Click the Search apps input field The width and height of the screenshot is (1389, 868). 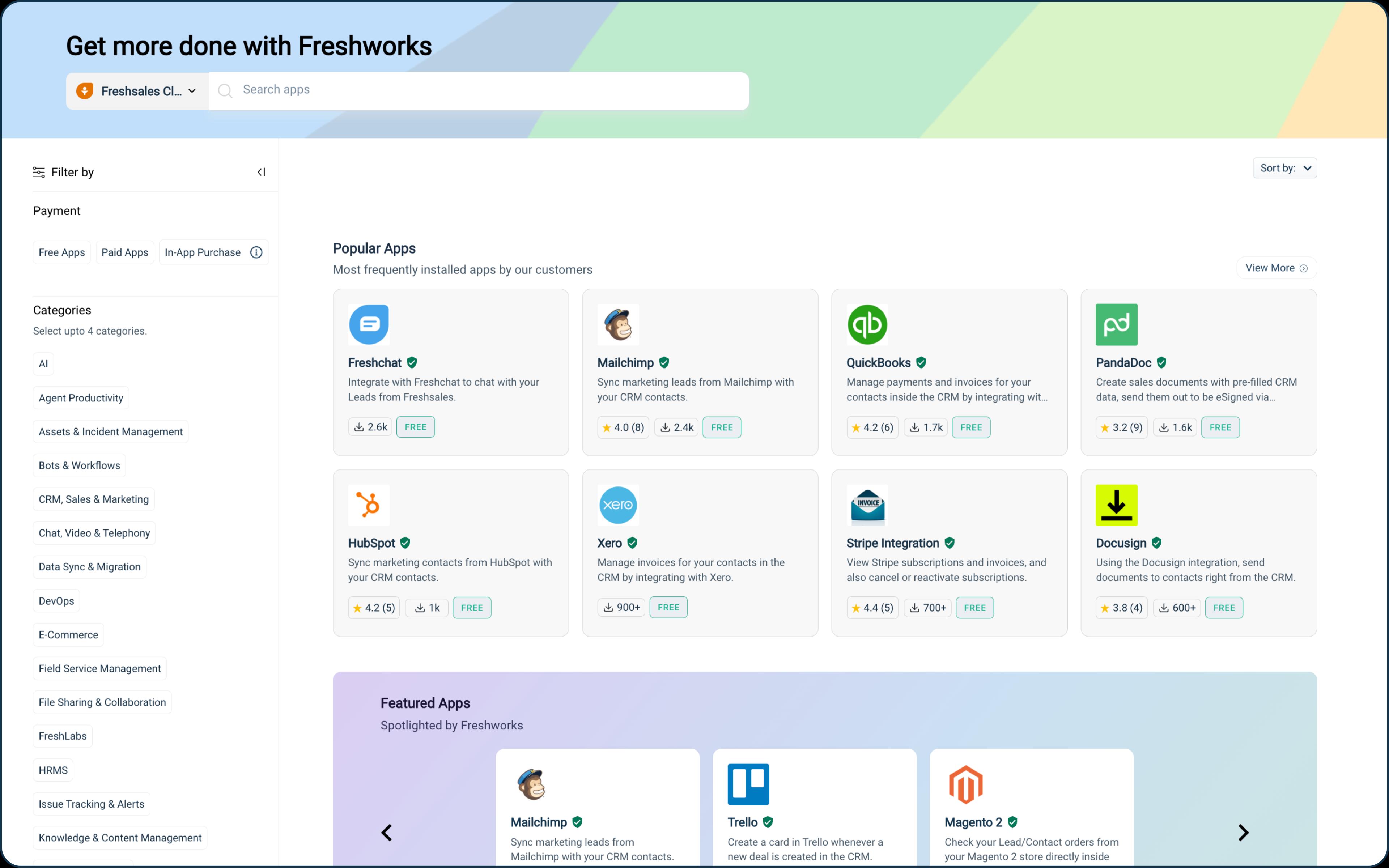click(x=479, y=91)
